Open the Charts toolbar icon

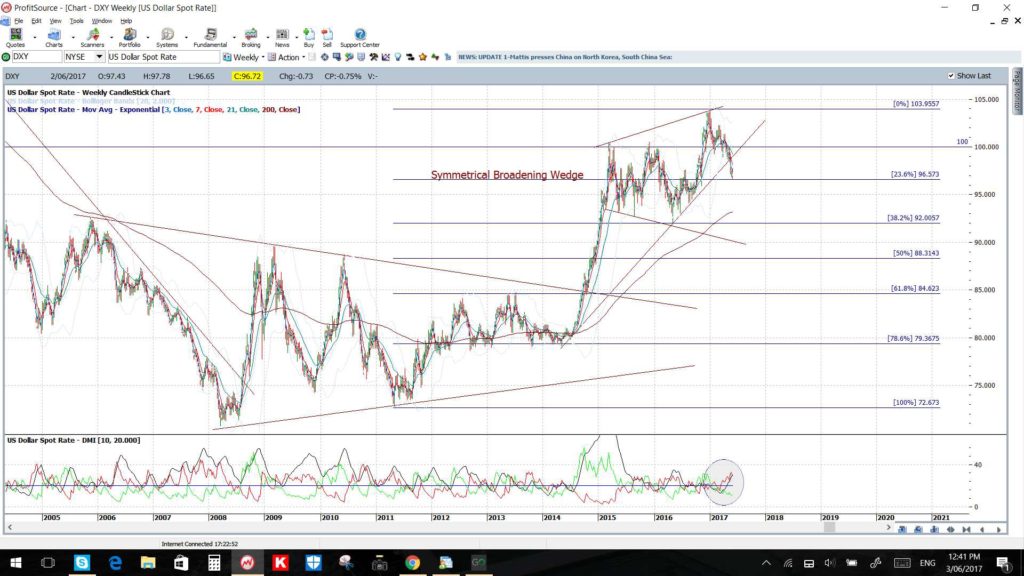[54, 38]
